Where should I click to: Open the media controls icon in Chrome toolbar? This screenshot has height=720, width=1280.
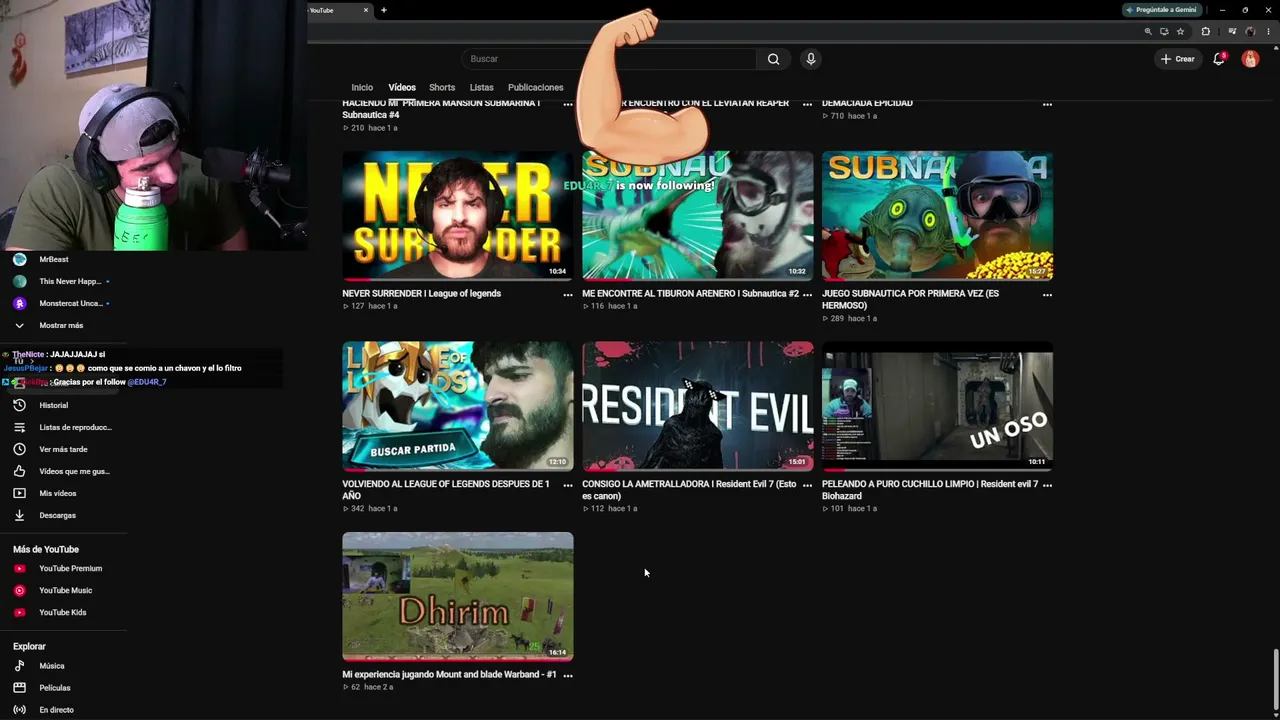tap(1232, 32)
